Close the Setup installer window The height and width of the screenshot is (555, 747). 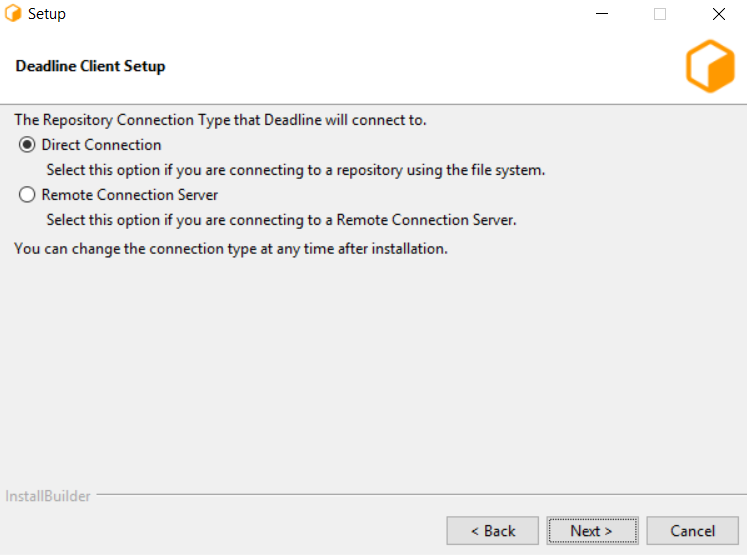point(719,15)
